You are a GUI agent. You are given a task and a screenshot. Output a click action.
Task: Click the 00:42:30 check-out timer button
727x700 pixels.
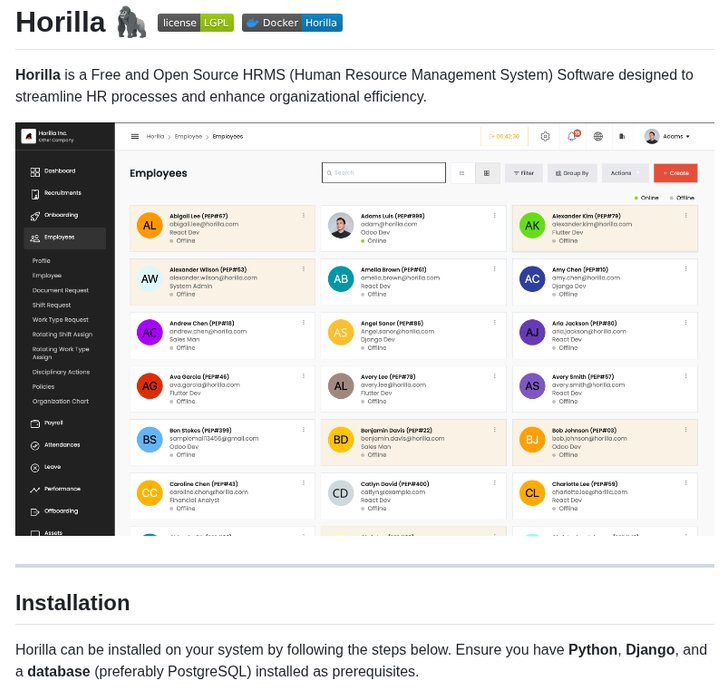tap(504, 136)
